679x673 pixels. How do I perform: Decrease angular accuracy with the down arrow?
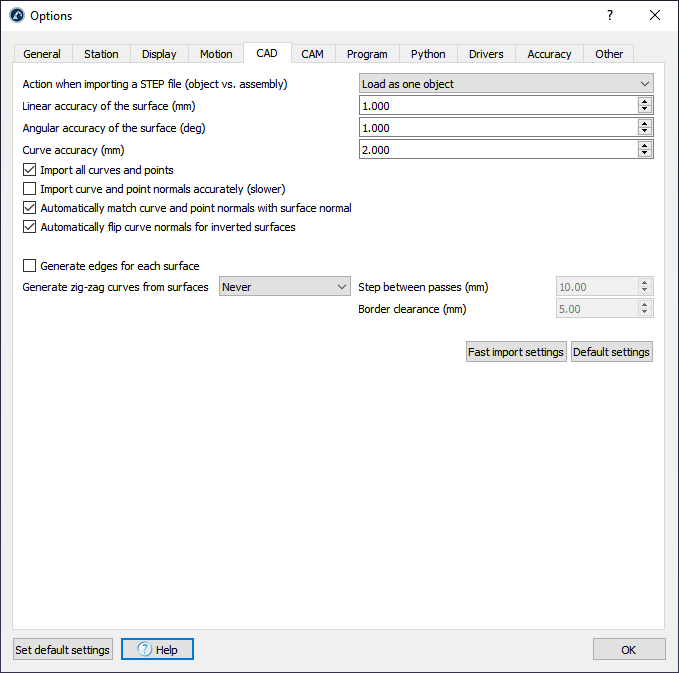point(645,132)
